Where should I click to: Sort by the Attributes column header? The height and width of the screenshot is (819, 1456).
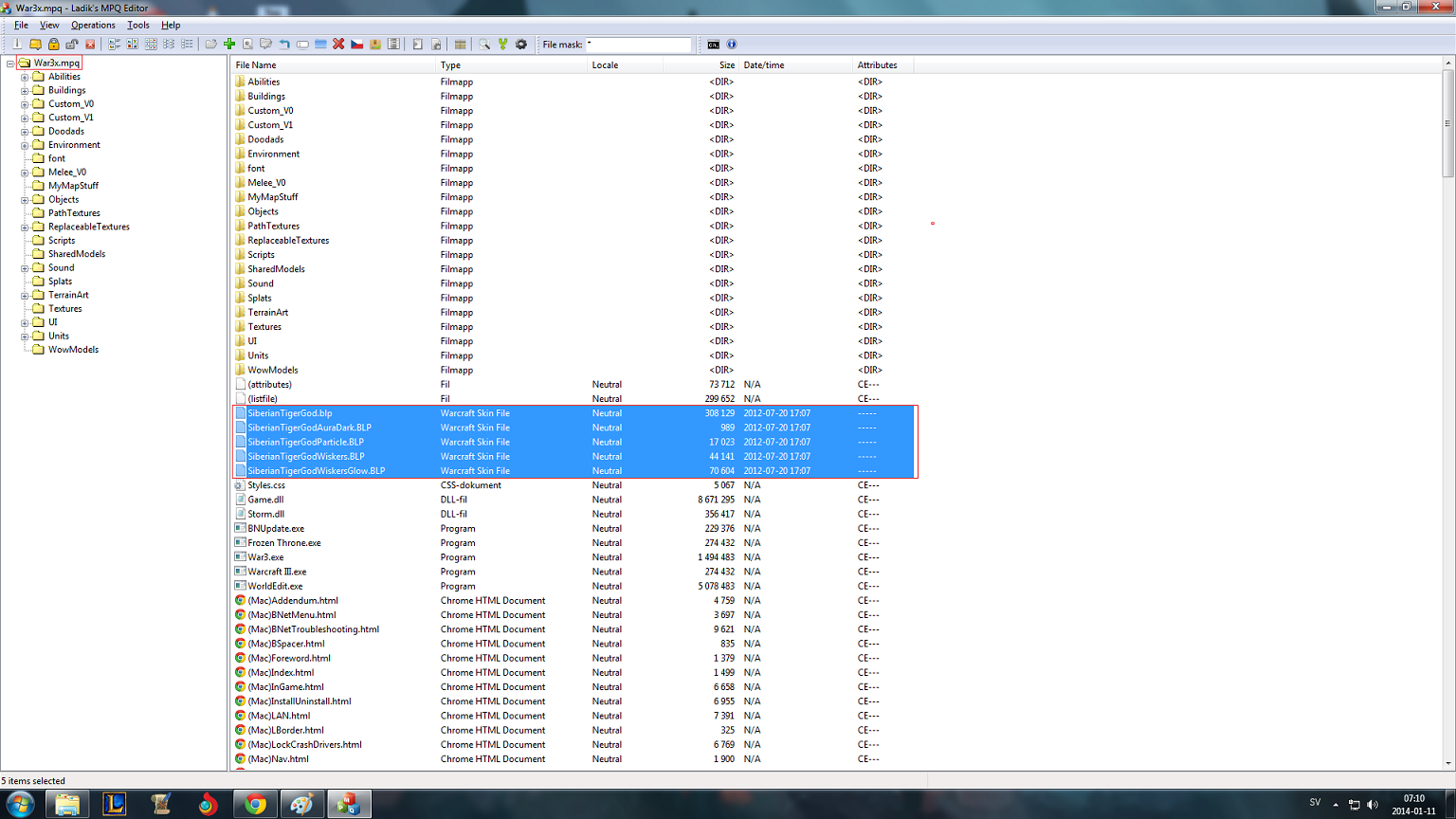[883, 65]
